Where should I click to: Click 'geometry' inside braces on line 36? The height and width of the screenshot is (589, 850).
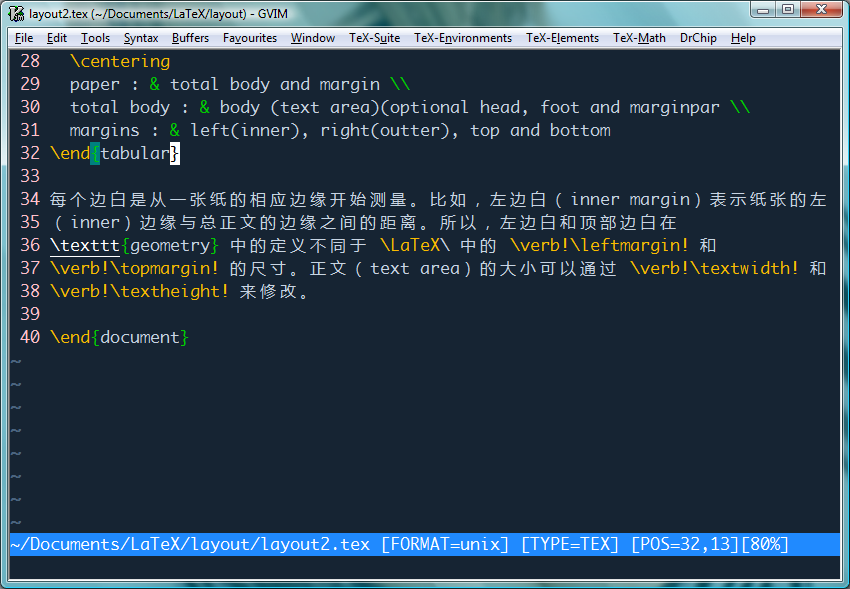coord(170,245)
